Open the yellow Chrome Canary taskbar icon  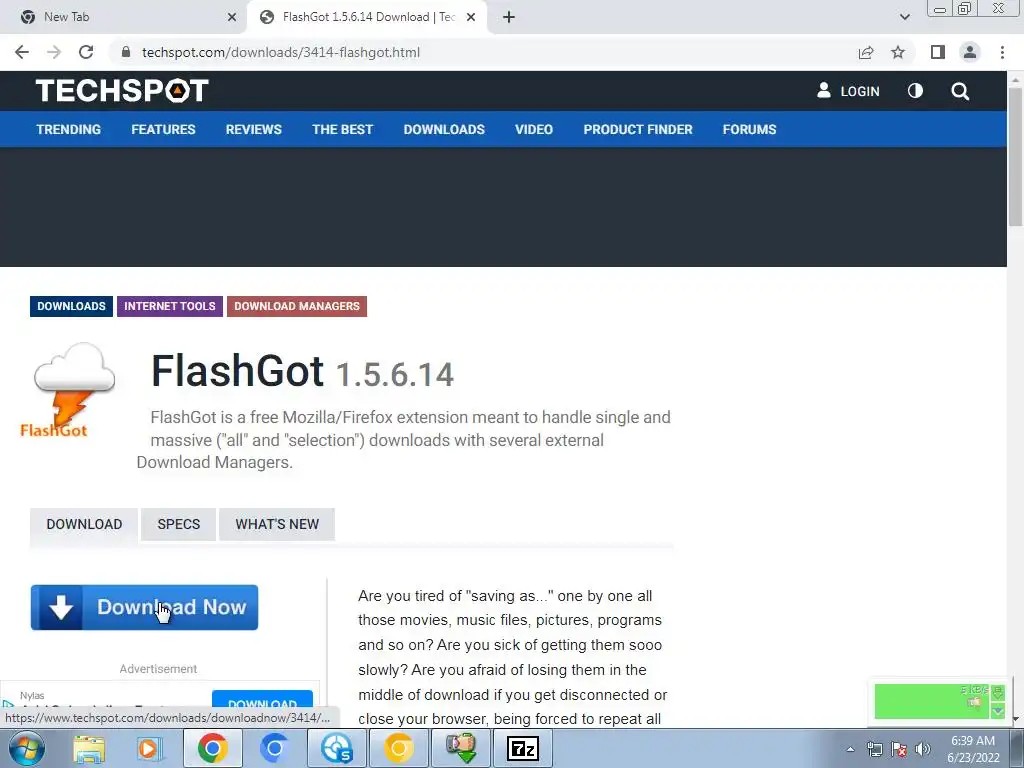pyautogui.click(x=398, y=748)
